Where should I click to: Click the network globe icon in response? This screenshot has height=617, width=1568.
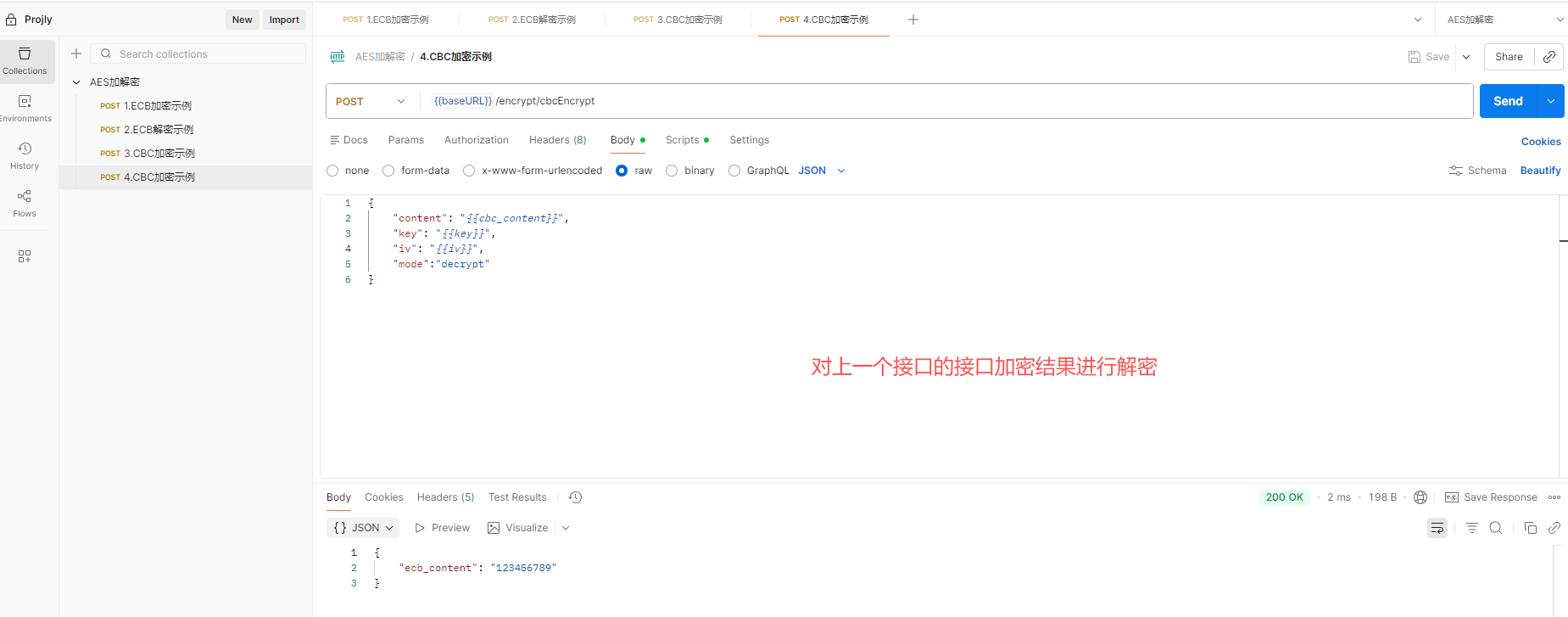click(1420, 497)
